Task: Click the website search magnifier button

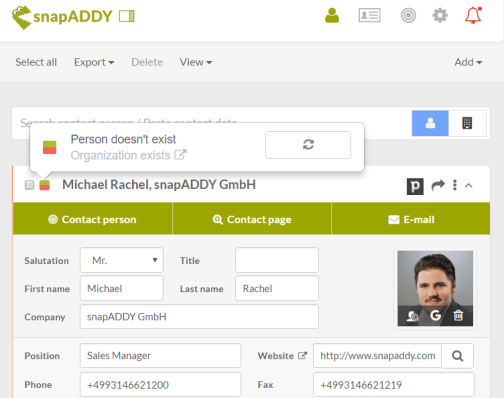Action: 457,356
